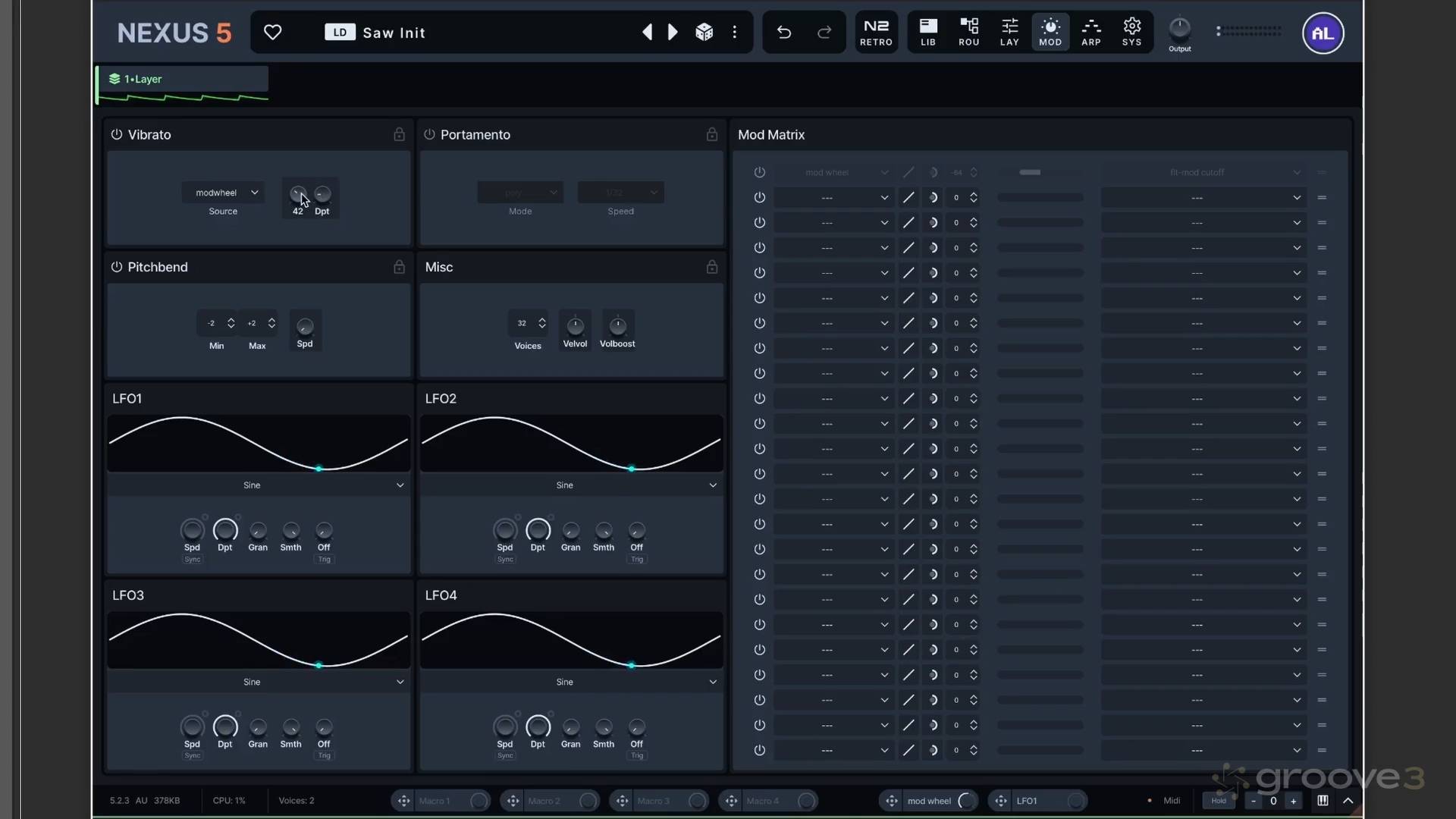
Task: Open the Portamento Speed dropdown
Action: click(x=621, y=193)
